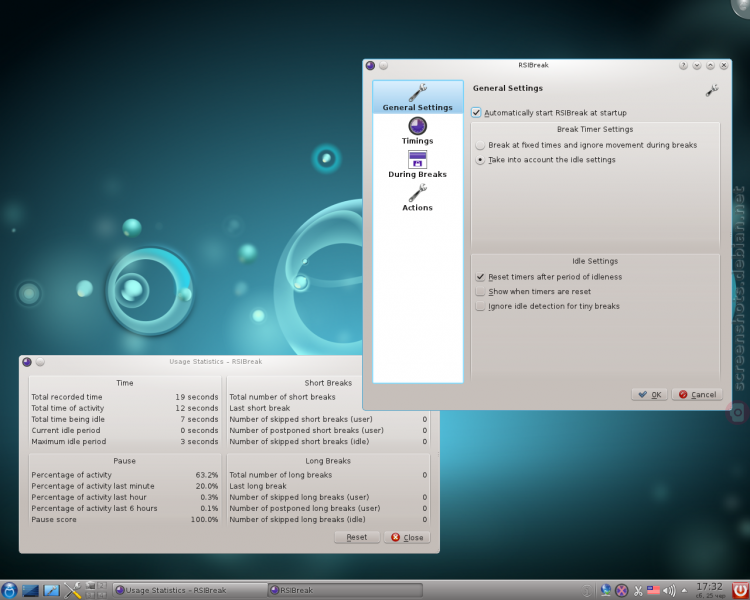The height and width of the screenshot is (600, 750).
Task: Click the cashew icon at desktop top-right corner
Action: 741,7
